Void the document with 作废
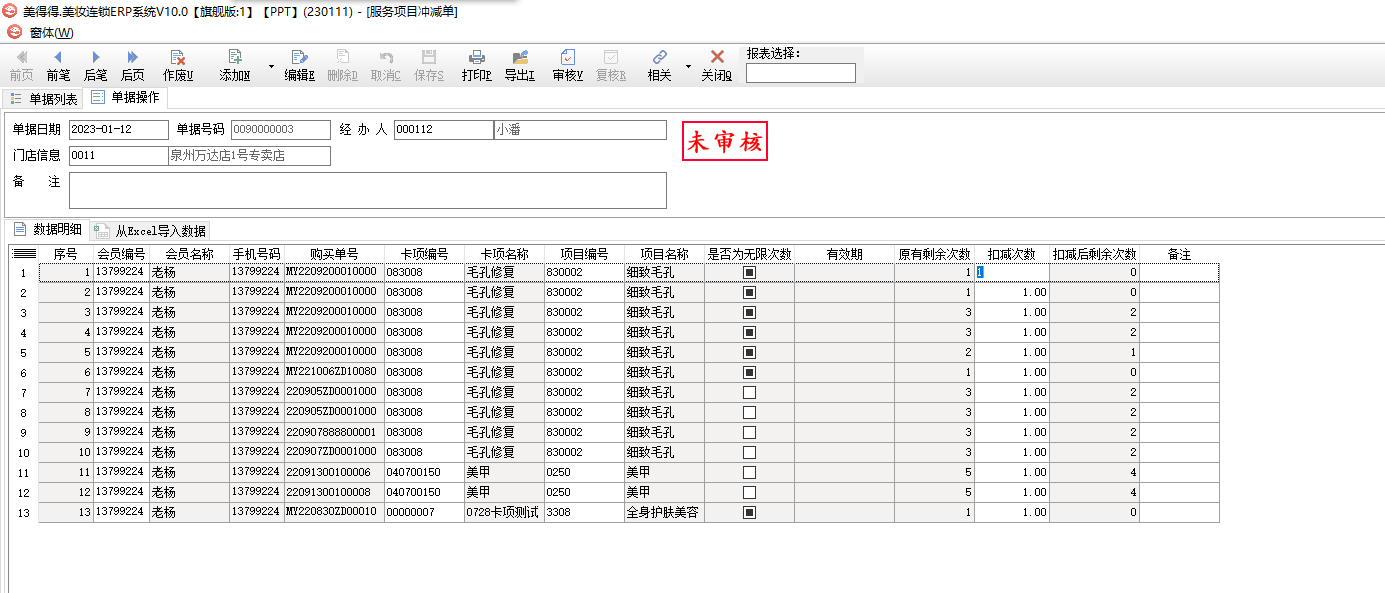 coord(178,66)
